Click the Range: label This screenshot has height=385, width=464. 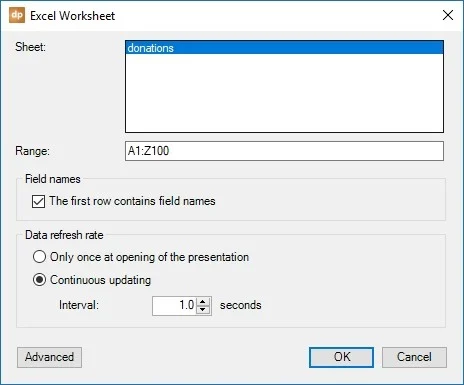tap(32, 151)
